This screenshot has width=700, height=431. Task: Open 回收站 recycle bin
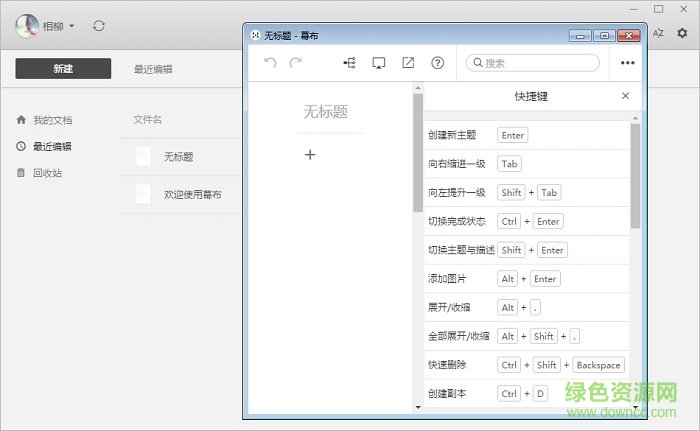pyautogui.click(x=46, y=172)
